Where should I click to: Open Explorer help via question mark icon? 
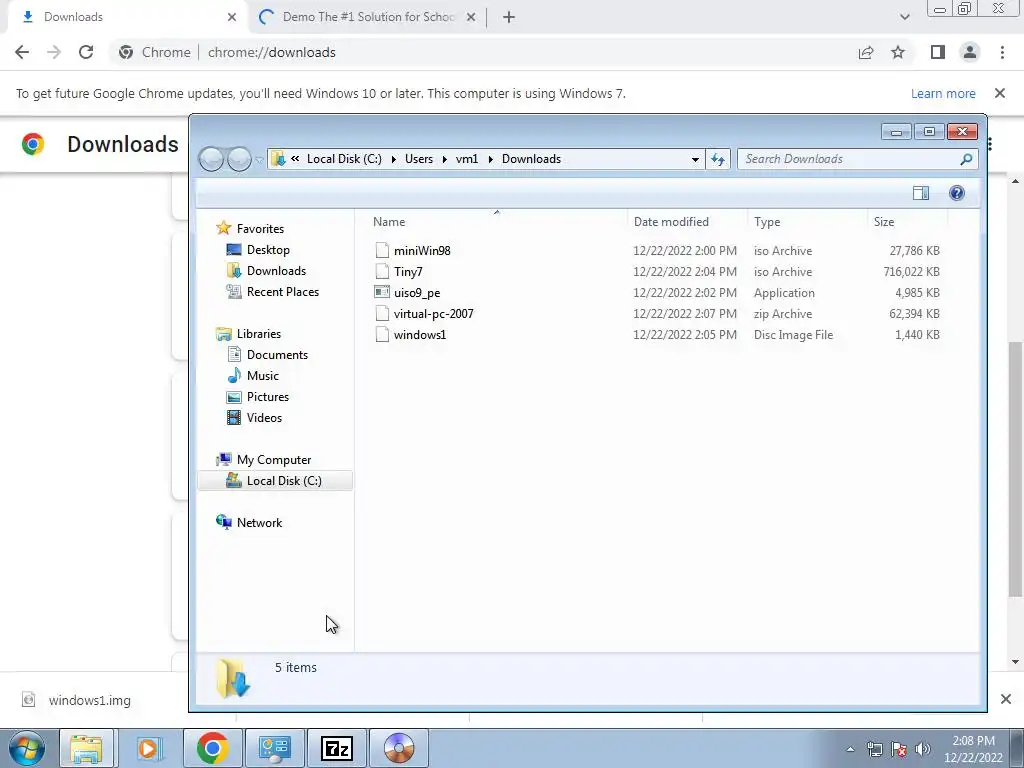(x=957, y=193)
